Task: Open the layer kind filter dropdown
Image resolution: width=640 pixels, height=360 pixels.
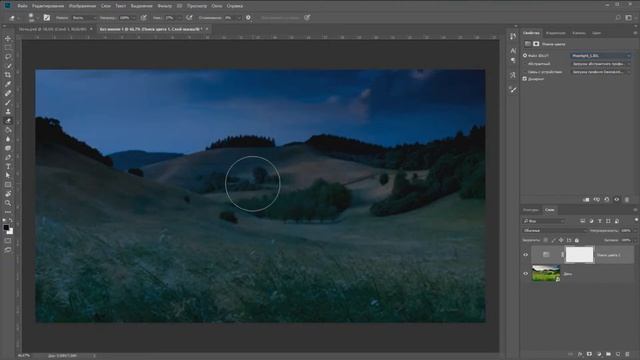Action: [x=543, y=221]
